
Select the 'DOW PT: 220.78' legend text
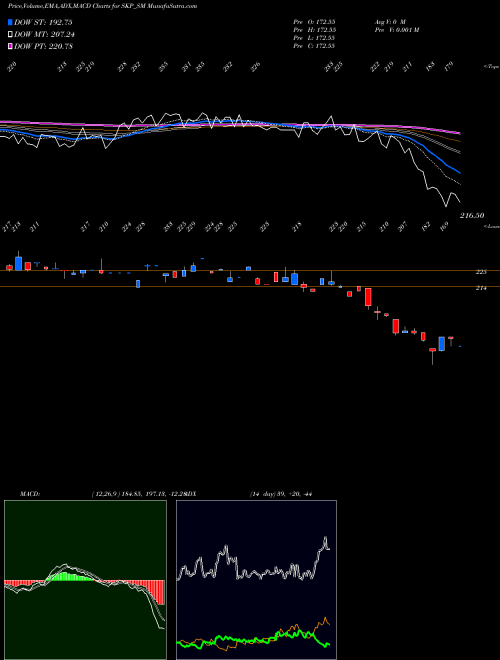tap(43, 46)
